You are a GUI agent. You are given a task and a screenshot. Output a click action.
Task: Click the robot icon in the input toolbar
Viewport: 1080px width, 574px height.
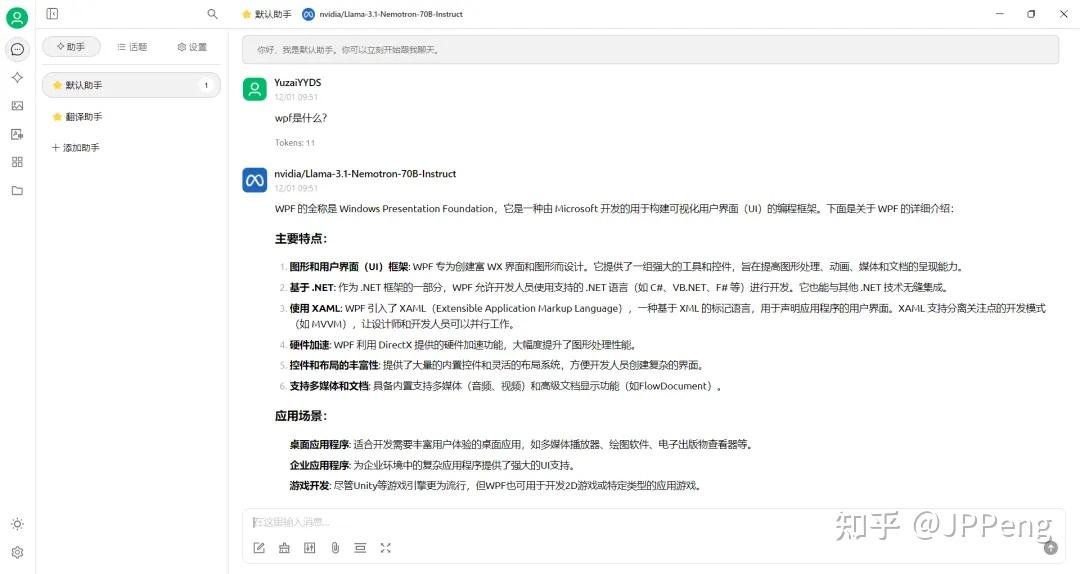coord(284,548)
